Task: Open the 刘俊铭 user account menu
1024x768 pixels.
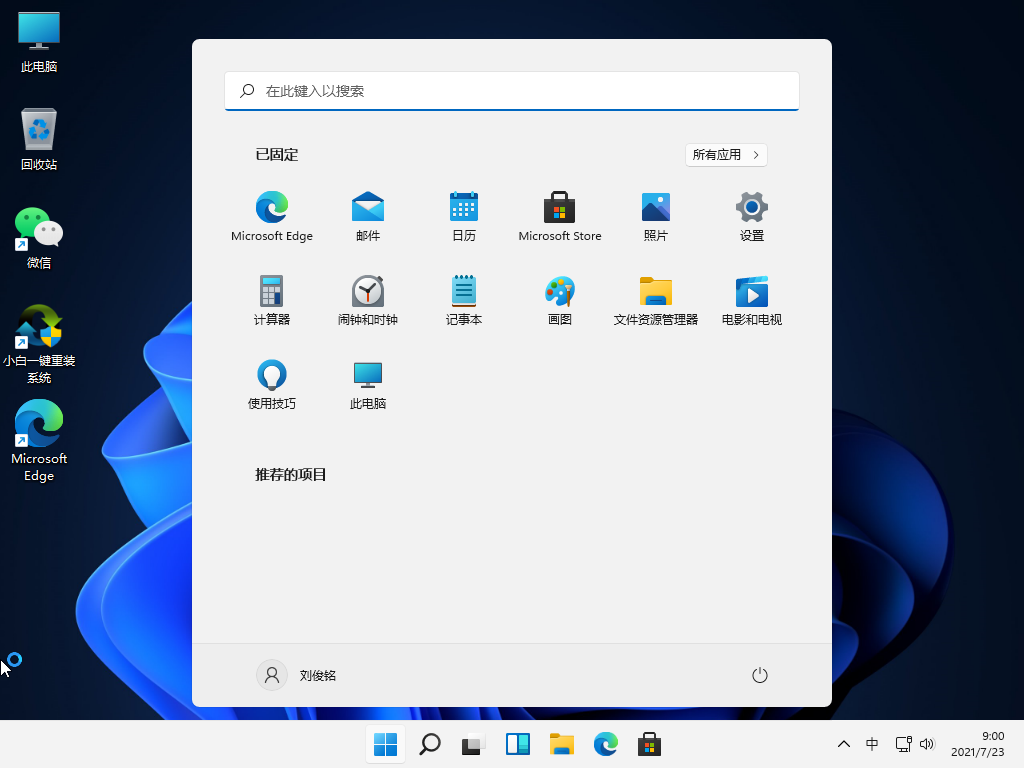Action: (x=297, y=675)
